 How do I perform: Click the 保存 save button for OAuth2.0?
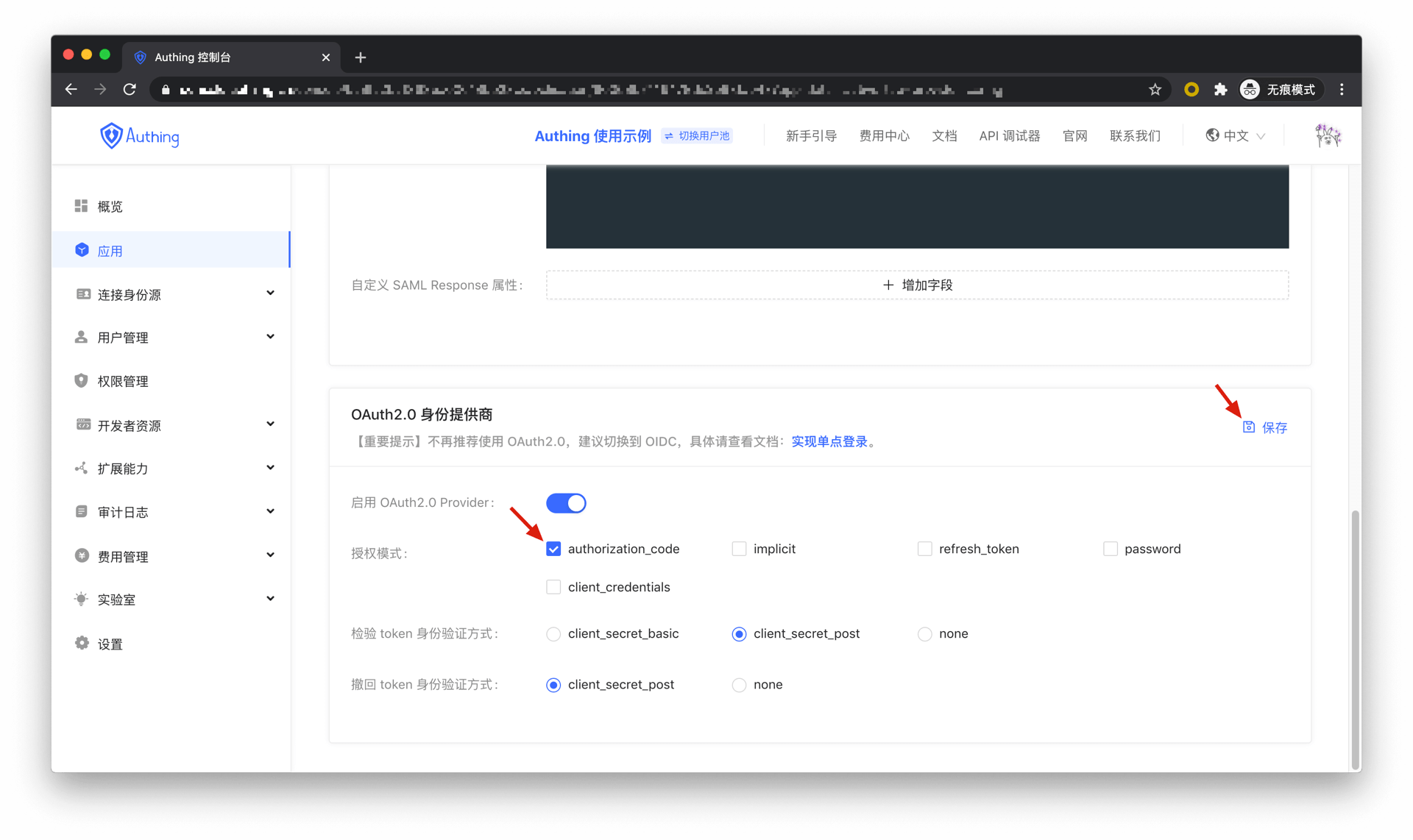[x=1264, y=427]
